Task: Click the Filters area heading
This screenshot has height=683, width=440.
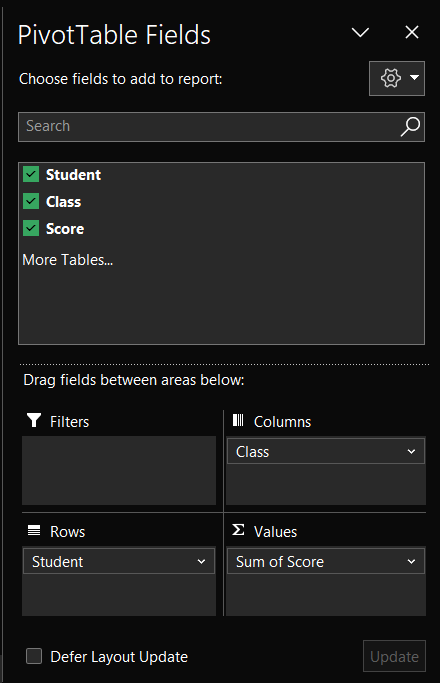Action: pos(69,422)
